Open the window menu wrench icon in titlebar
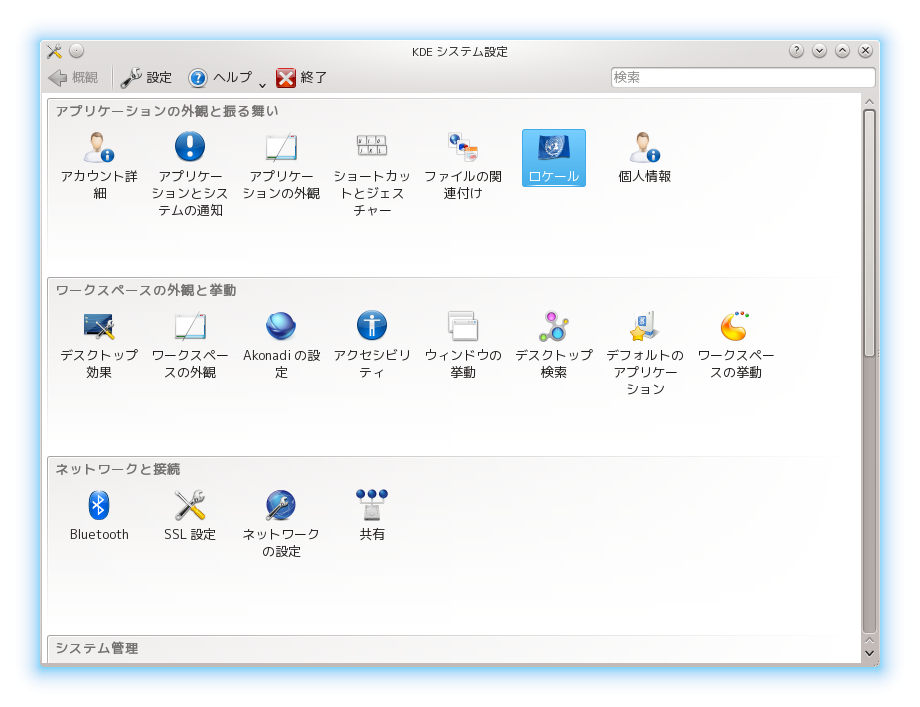The image size is (920, 707). [x=54, y=51]
